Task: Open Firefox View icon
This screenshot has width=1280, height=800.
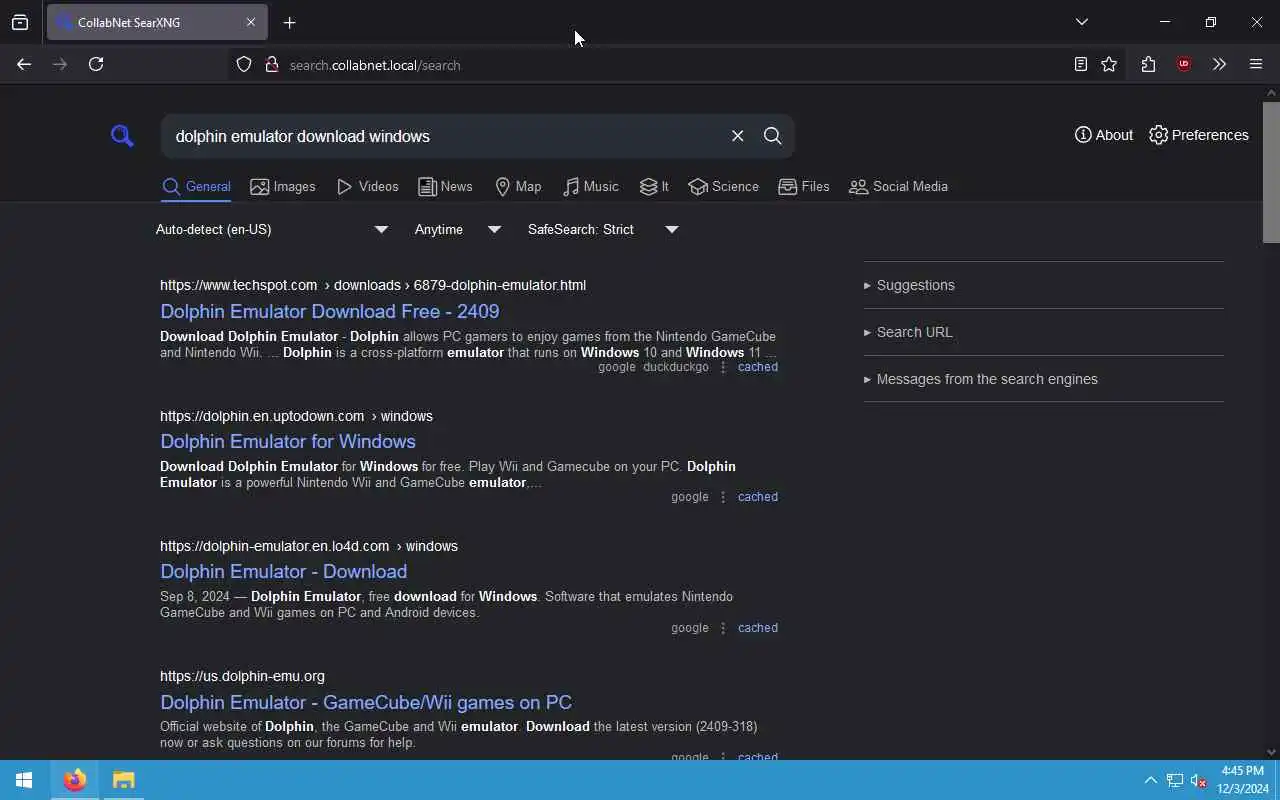Action: (20, 22)
